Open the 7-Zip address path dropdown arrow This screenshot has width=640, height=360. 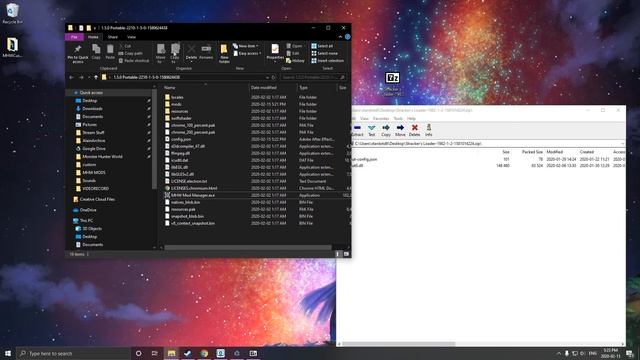622,144
